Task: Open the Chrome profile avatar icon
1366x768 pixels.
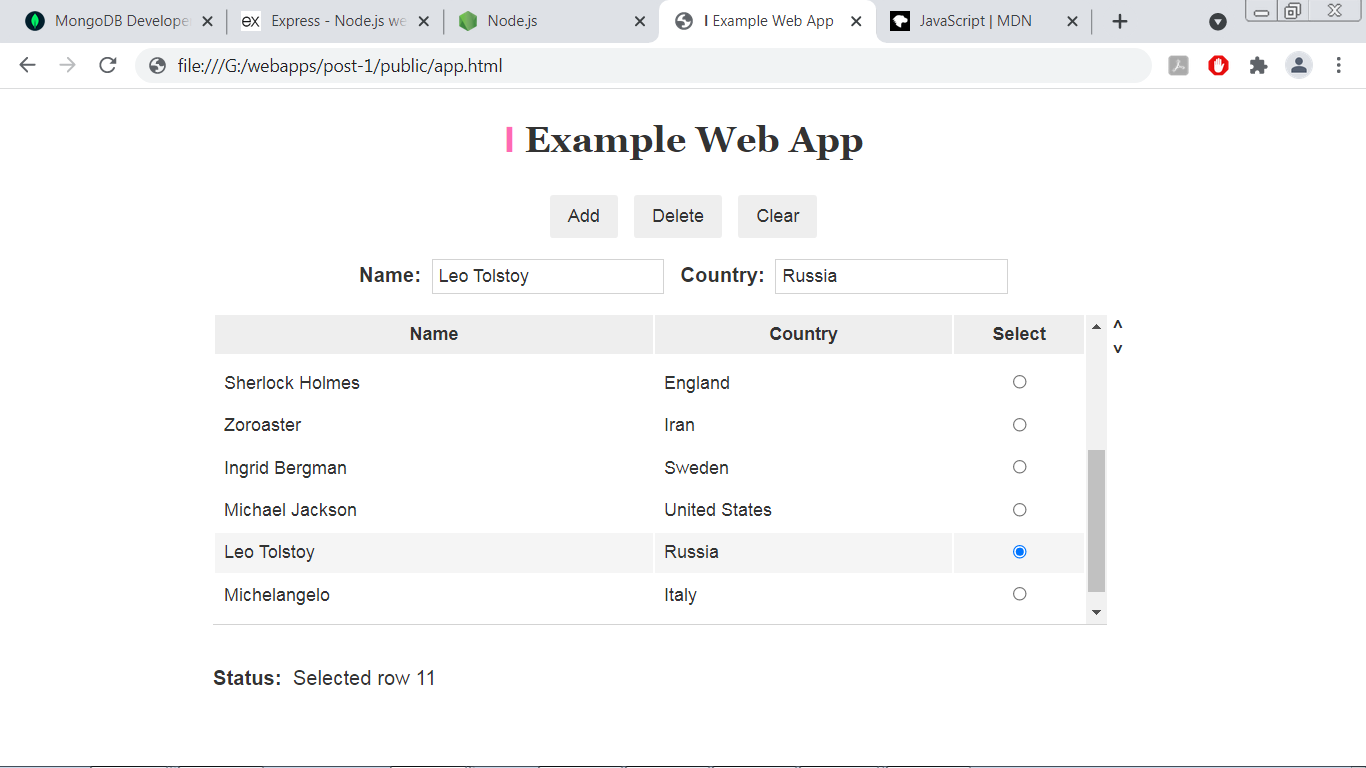Action: [x=1298, y=66]
